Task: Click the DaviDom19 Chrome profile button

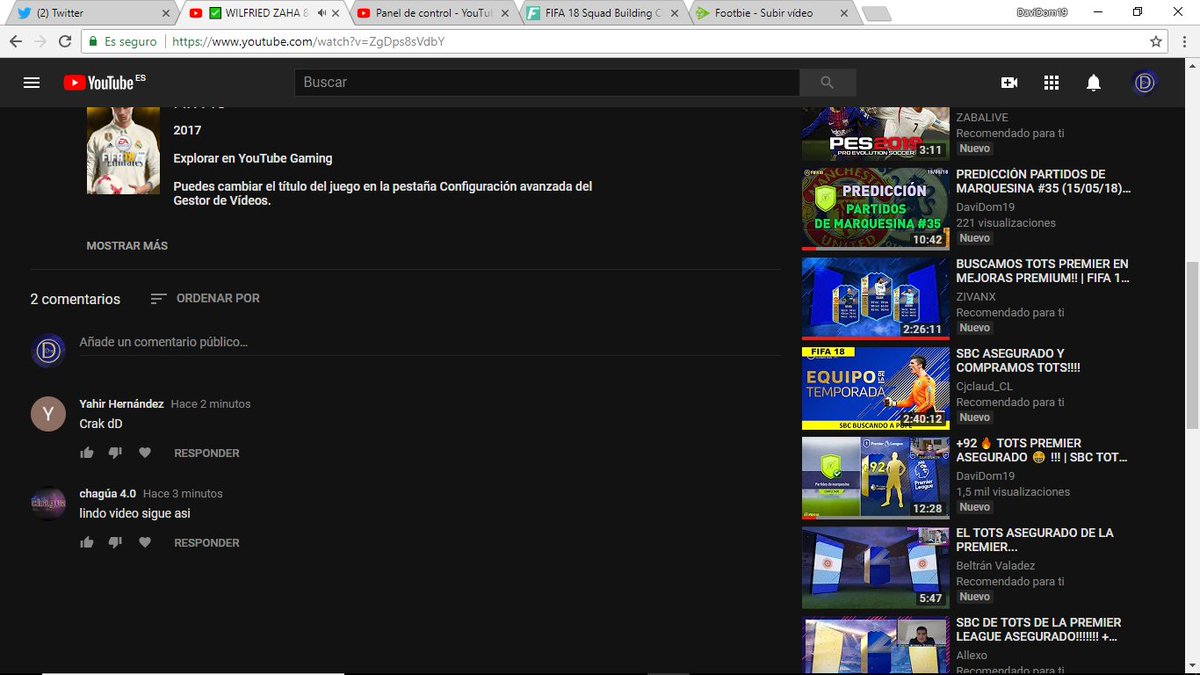Action: [x=1042, y=12]
